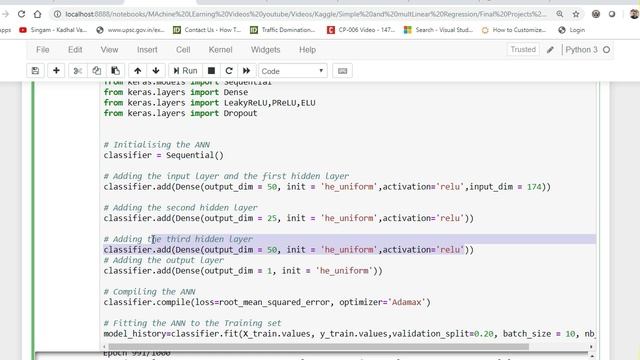Open the How to Customize bookmark
640x360 pixels.
coord(513,30)
